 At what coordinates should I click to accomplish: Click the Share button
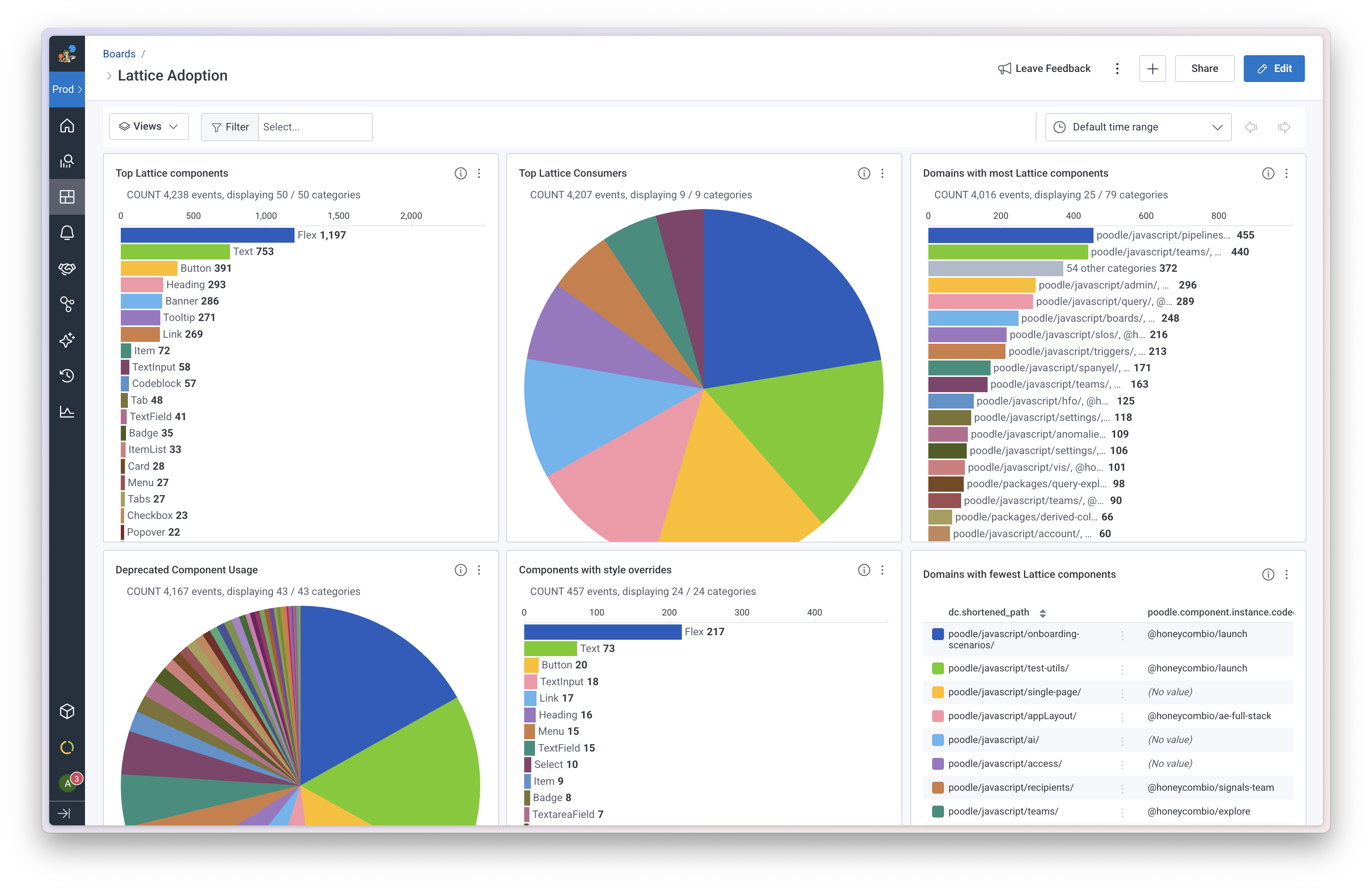click(1204, 69)
